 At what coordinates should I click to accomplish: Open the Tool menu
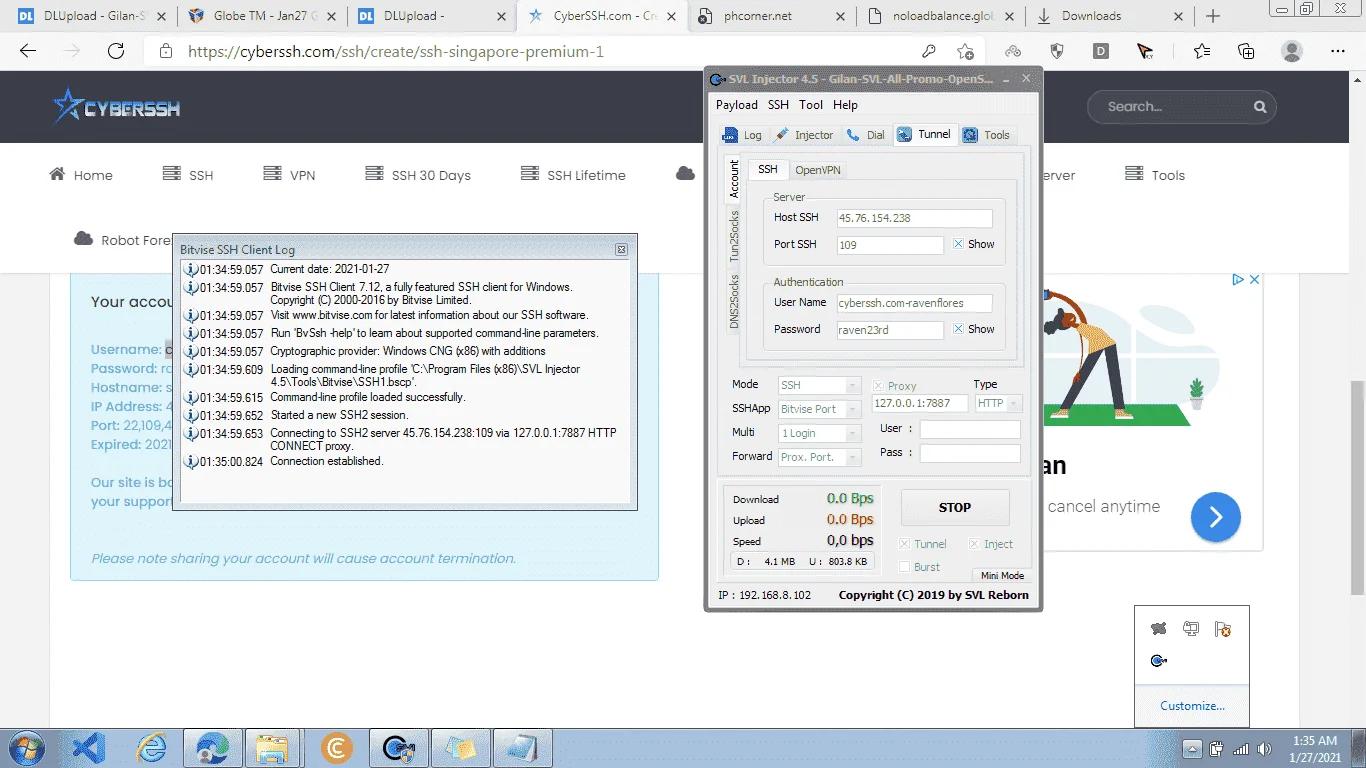click(x=811, y=105)
